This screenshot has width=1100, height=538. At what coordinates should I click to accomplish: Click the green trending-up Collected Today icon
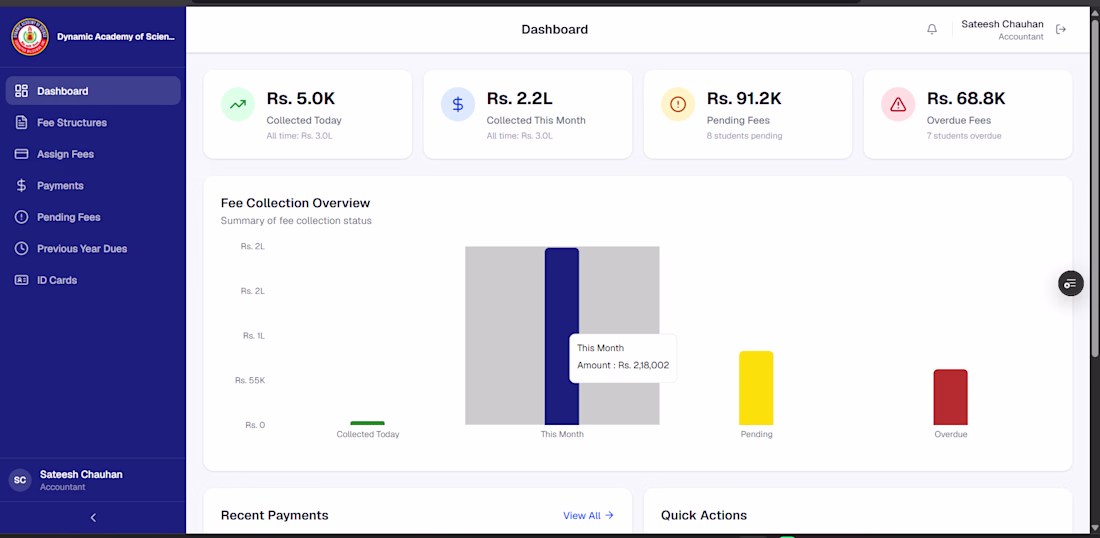click(238, 105)
